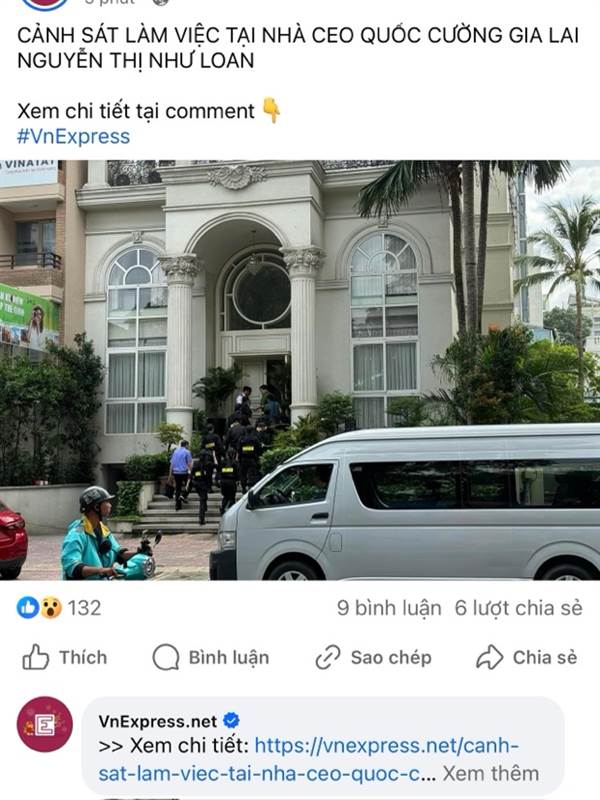Expand comment with Xem thêm
This screenshot has height=800, width=600.
click(490, 773)
